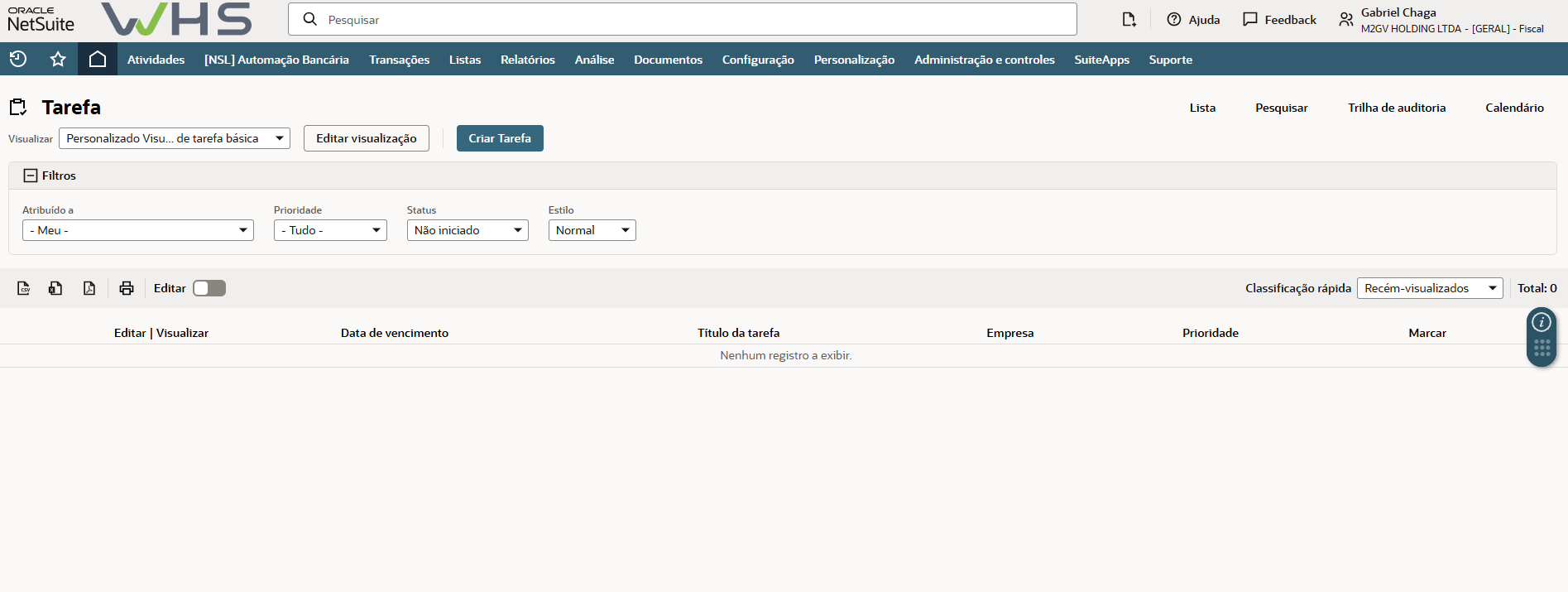Click the create new document icon

[1129, 19]
